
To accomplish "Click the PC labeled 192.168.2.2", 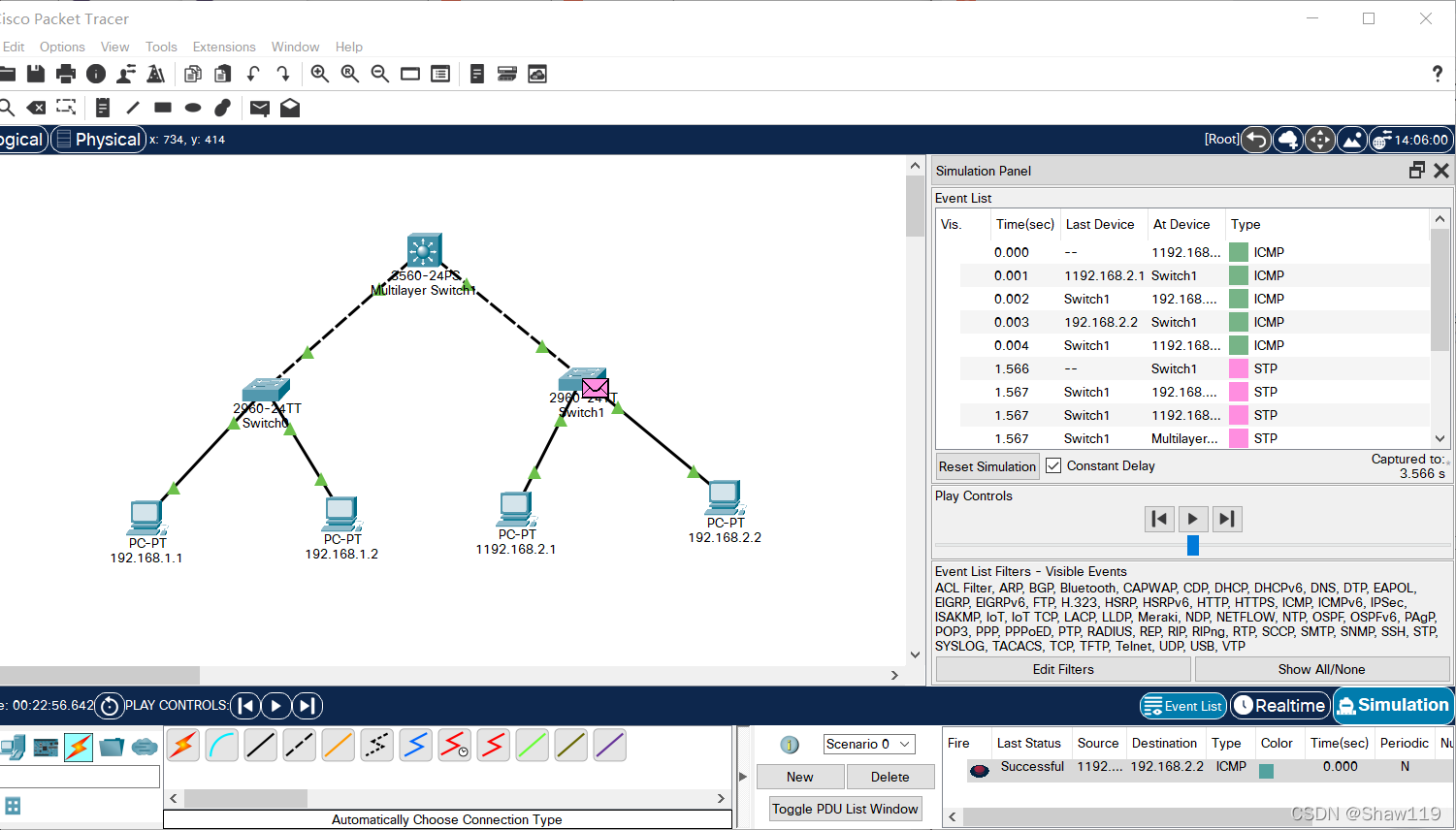I will pyautogui.click(x=724, y=496).
